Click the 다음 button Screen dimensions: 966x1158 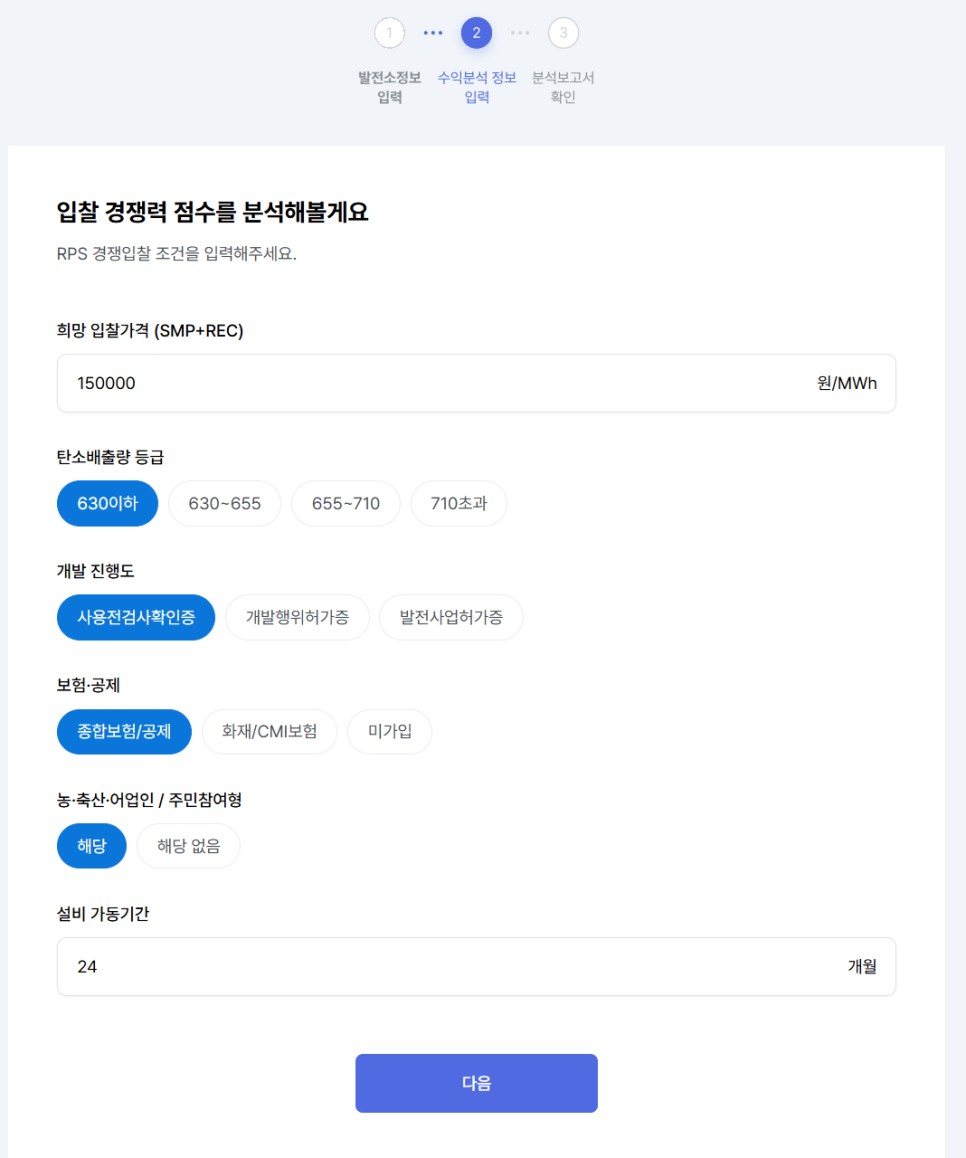[x=476, y=1083]
